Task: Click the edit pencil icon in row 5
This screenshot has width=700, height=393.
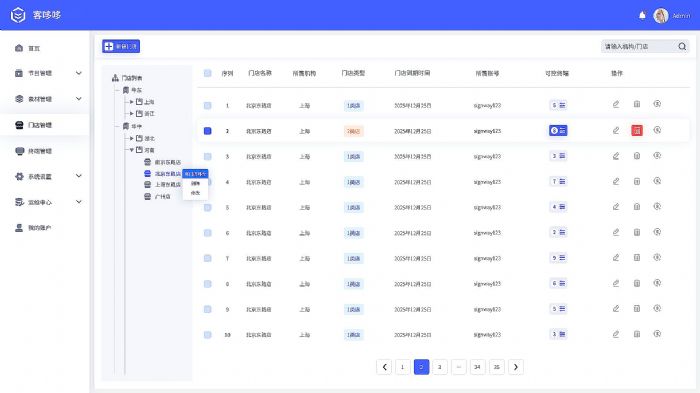Action: (x=616, y=207)
